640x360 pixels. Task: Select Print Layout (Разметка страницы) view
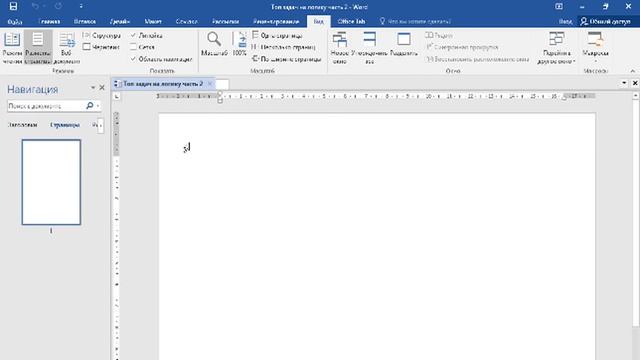pos(38,48)
